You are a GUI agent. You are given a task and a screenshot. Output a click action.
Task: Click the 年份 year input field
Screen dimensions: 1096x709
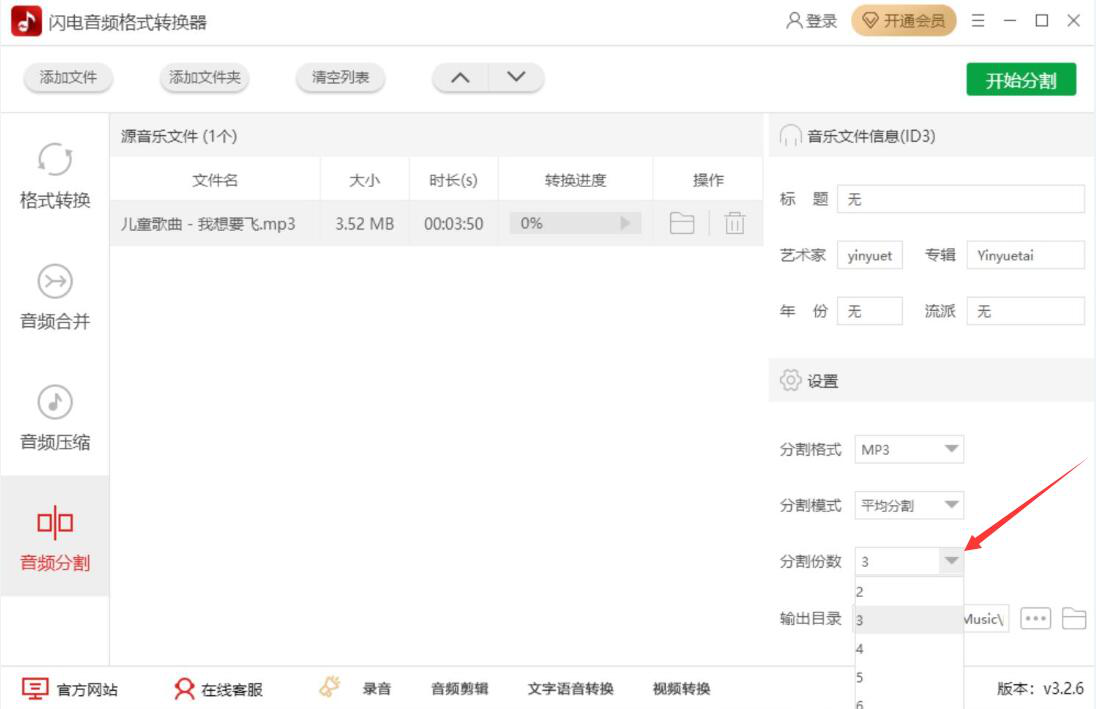tap(870, 311)
